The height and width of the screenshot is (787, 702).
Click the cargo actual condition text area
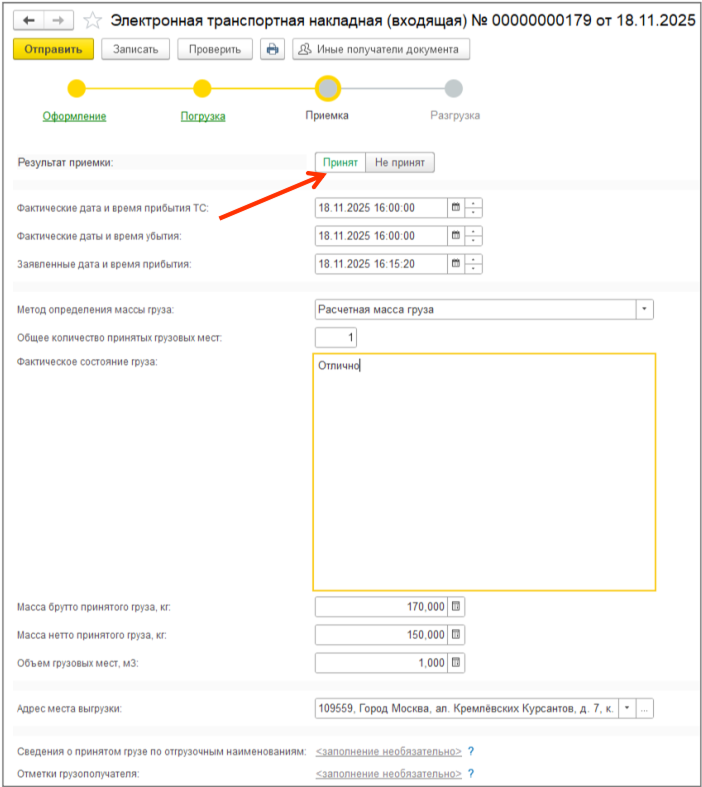pyautogui.click(x=484, y=472)
